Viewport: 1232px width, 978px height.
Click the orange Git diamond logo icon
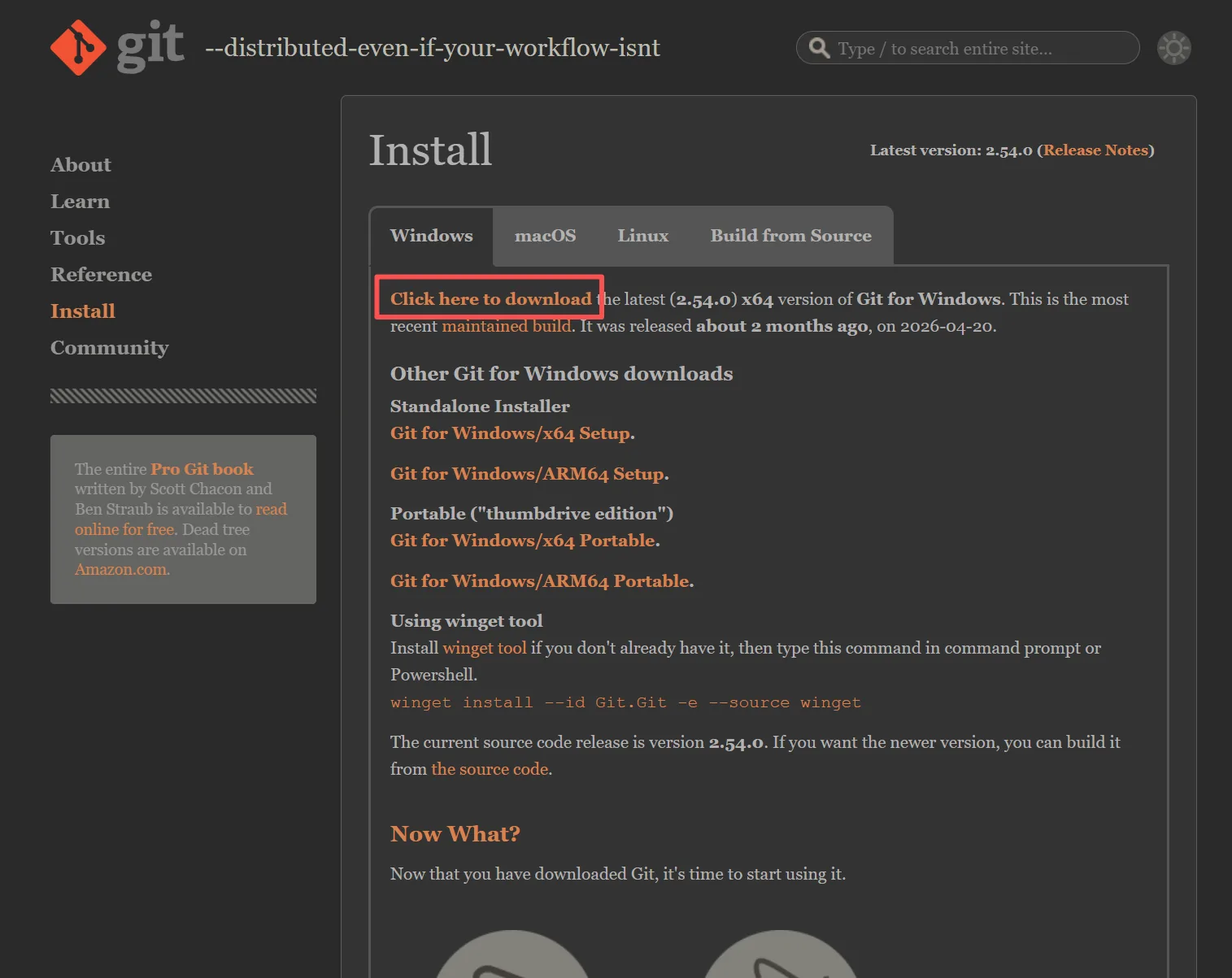tap(78, 47)
